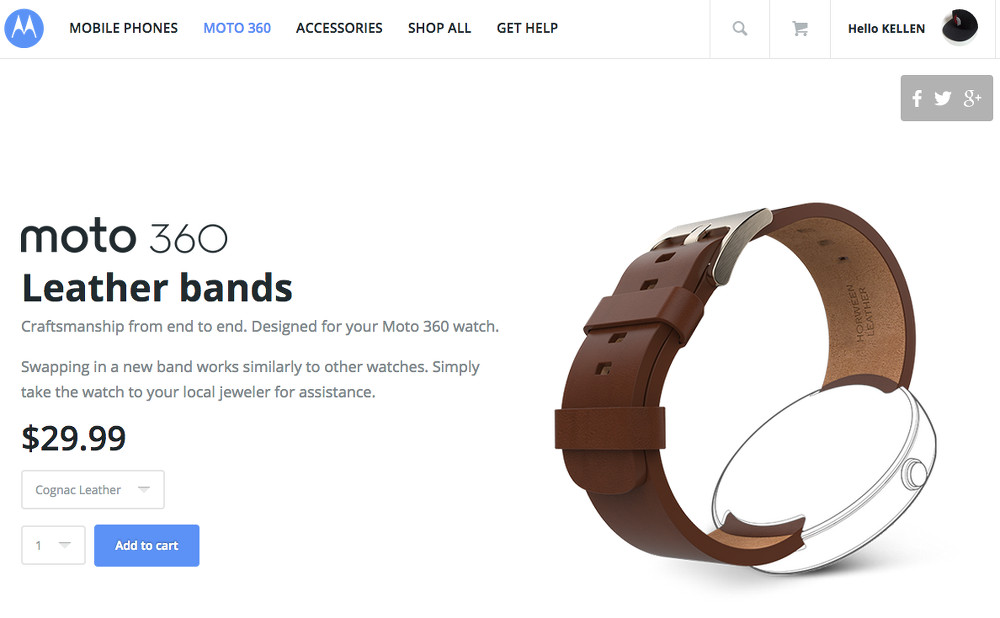Open the Get Help menu
This screenshot has height=618, width=1000.
coord(527,28)
